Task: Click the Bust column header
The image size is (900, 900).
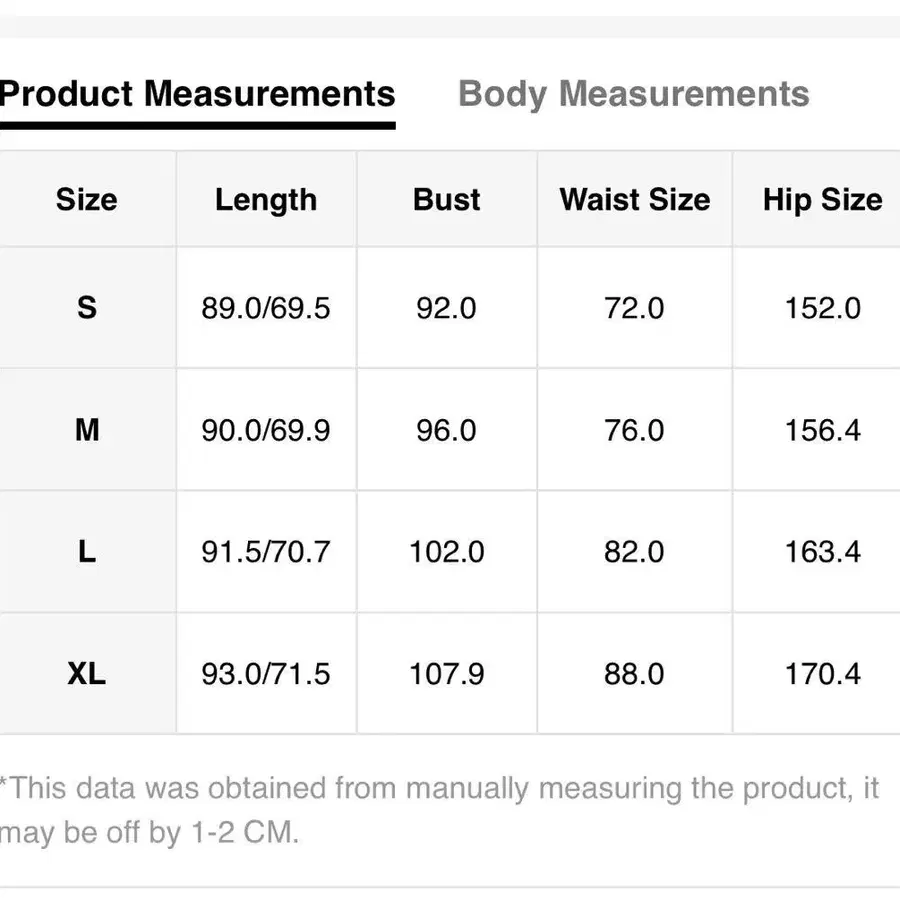Action: [x=447, y=200]
